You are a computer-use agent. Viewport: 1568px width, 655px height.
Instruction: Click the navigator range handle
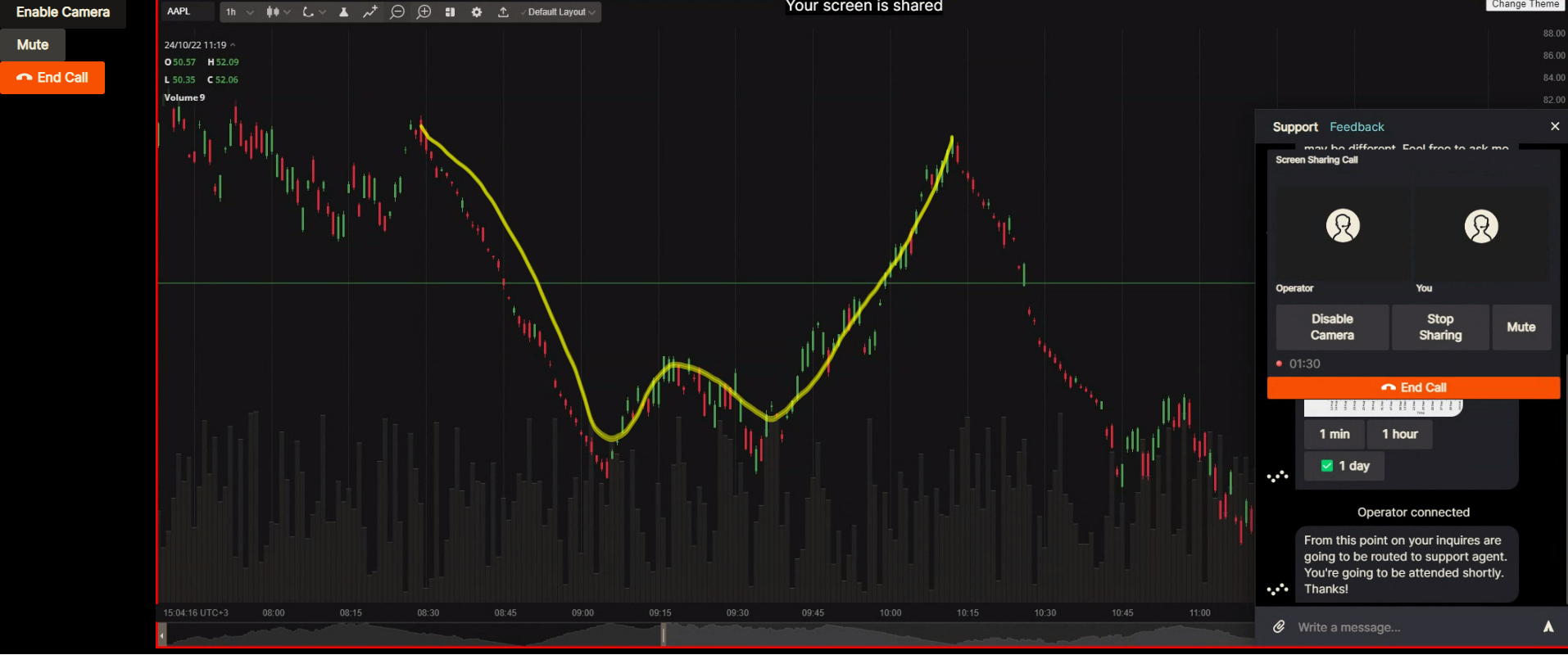664,635
